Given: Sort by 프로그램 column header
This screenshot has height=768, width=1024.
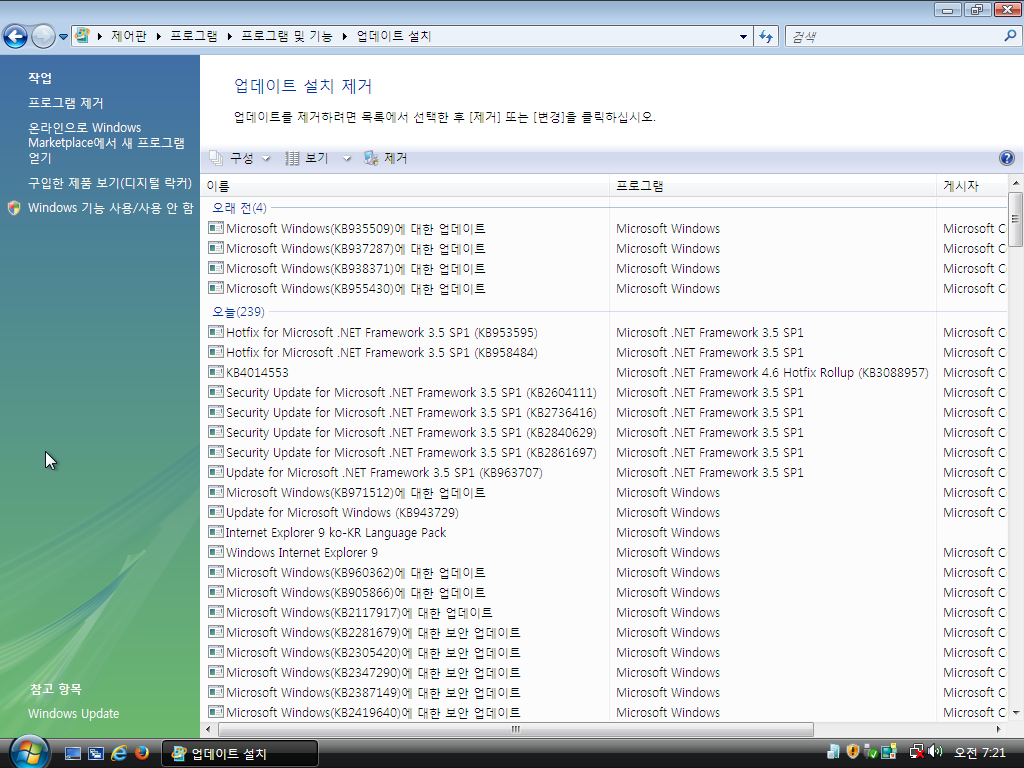Looking at the screenshot, I should tap(773, 185).
